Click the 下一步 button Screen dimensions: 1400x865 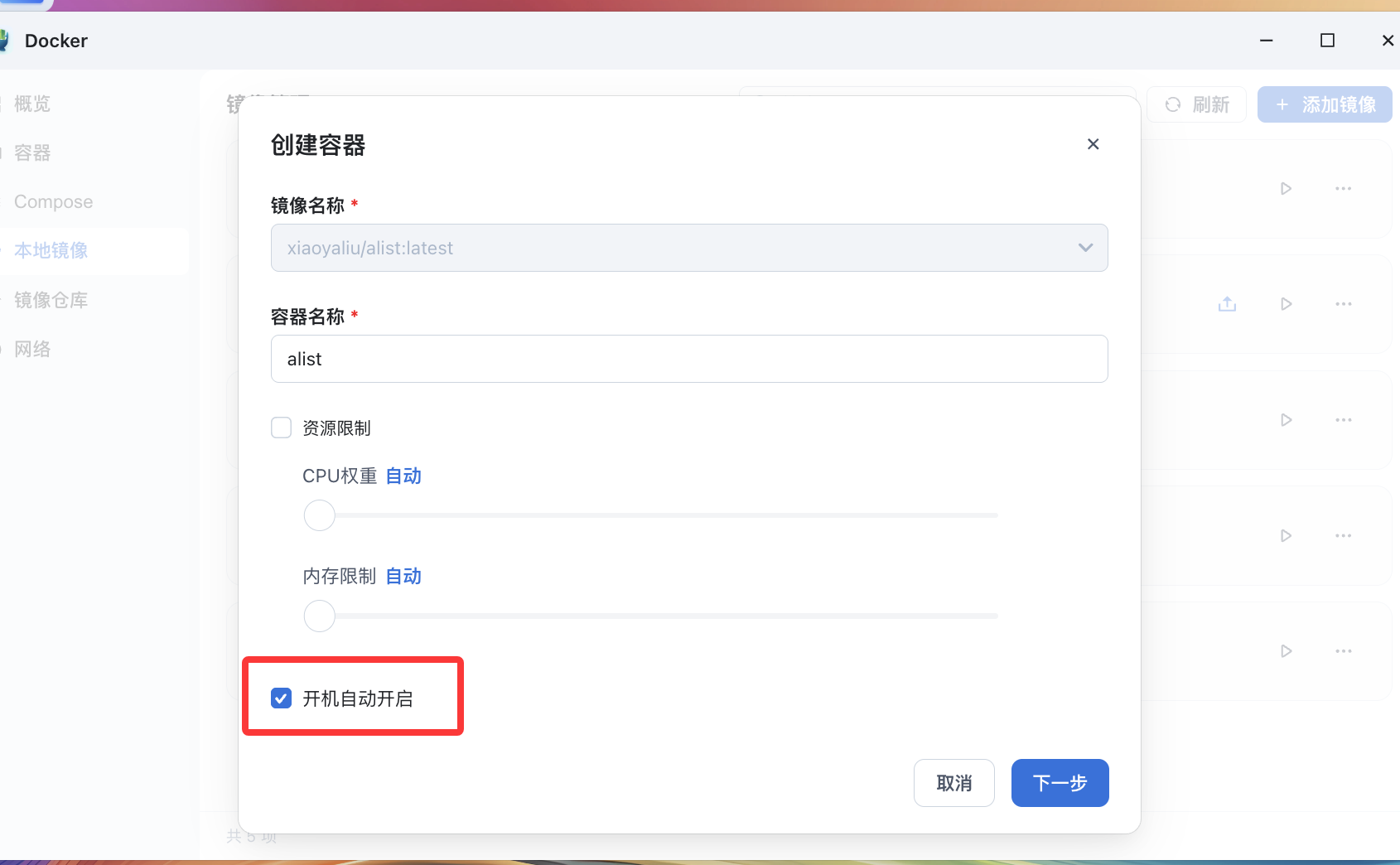tap(1060, 783)
